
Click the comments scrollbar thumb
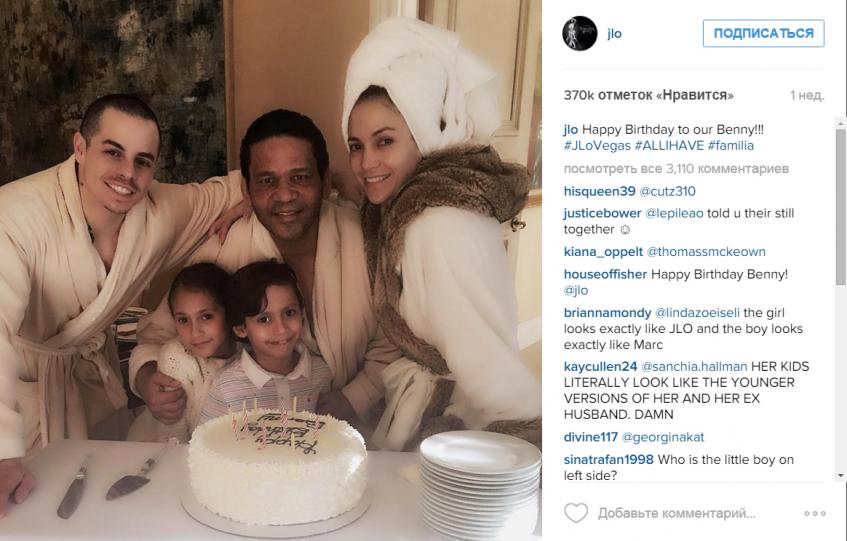tap(841, 206)
